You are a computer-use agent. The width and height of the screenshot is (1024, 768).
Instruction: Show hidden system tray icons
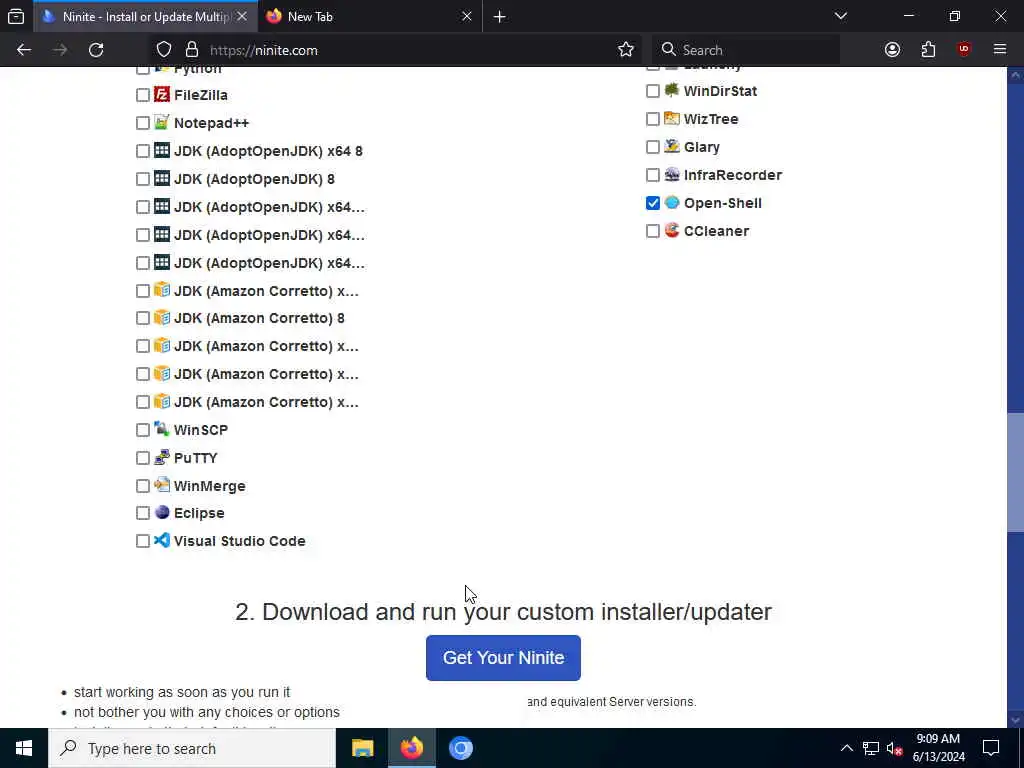pyautogui.click(x=846, y=748)
